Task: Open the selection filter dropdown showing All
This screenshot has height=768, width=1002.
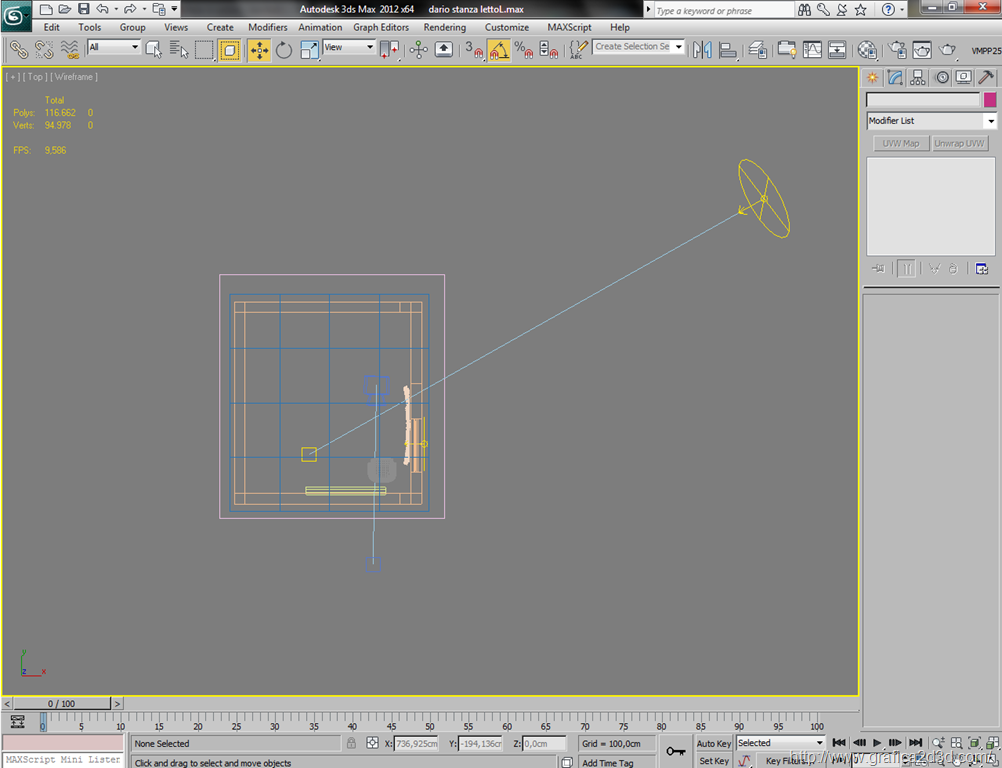Action: pos(114,47)
